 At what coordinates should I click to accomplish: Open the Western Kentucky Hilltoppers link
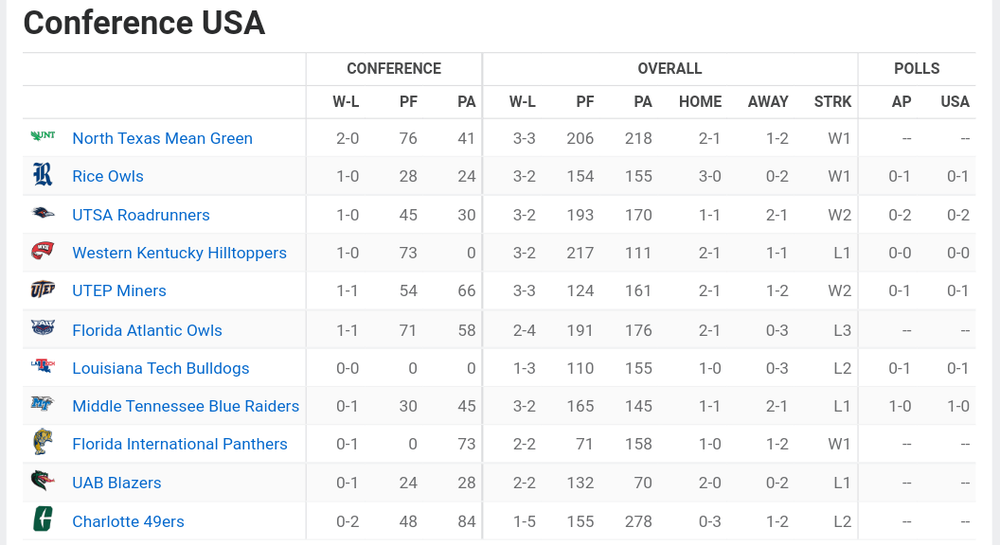pyautogui.click(x=179, y=253)
